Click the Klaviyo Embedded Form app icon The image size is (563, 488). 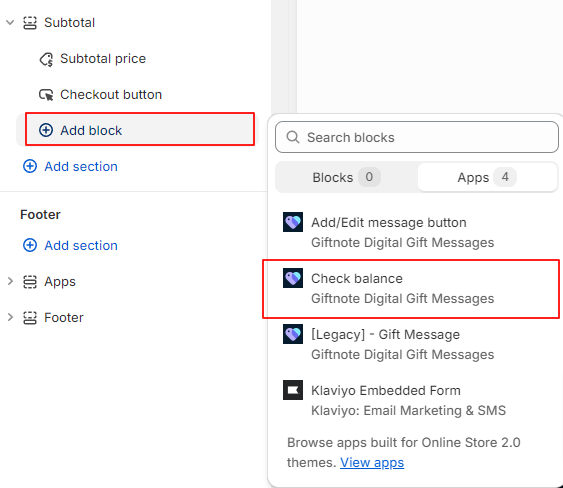point(293,390)
